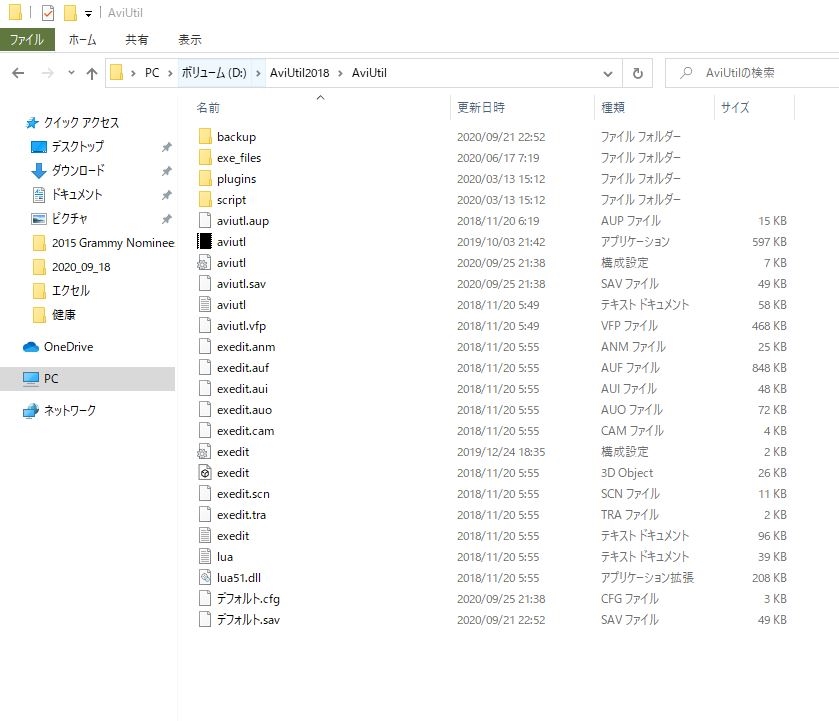Open quick access toolbar customize dropdown
This screenshot has height=721, width=839.
[x=88, y=13]
